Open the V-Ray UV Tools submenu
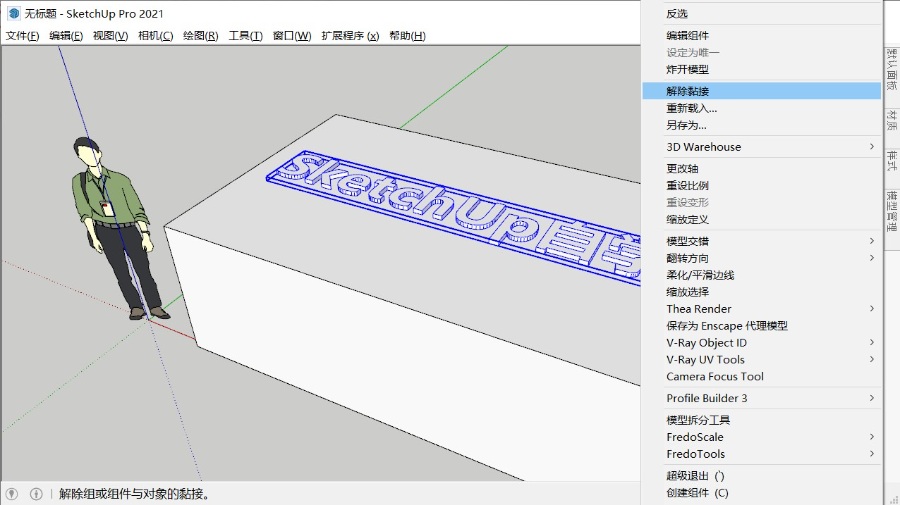Image resolution: width=900 pixels, height=505 pixels. [762, 360]
